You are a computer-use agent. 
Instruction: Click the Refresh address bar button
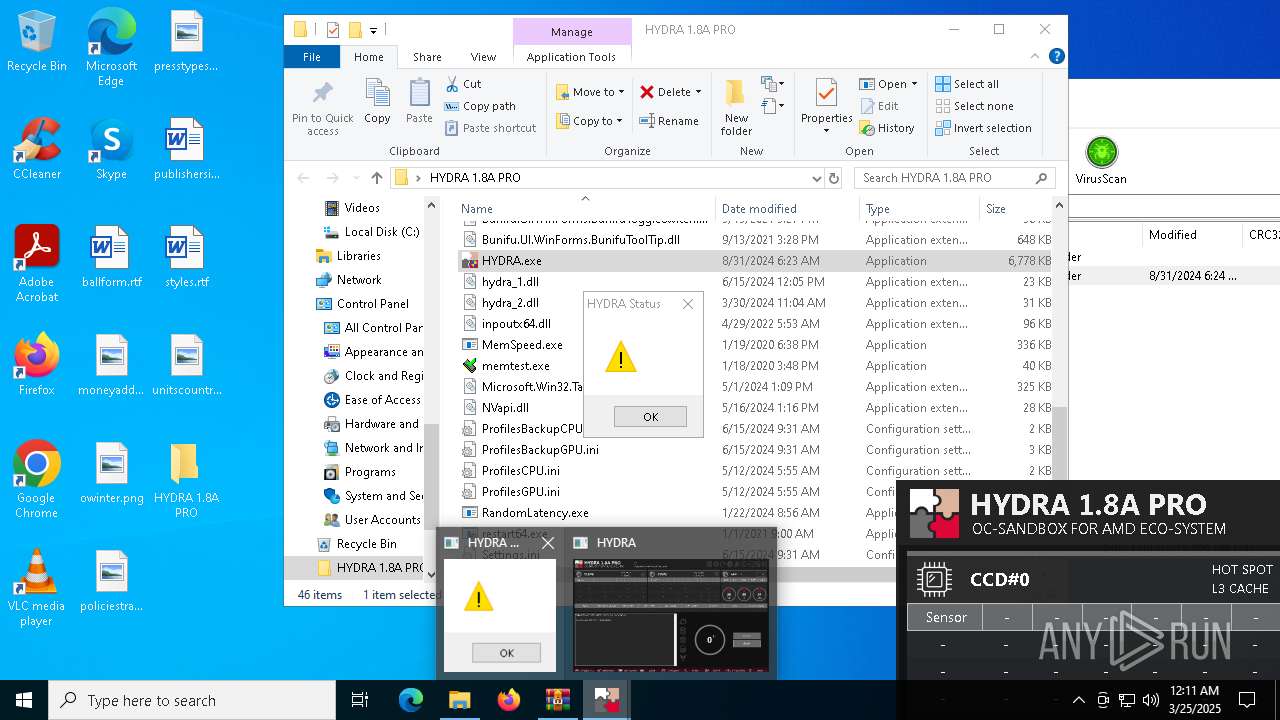(834, 178)
